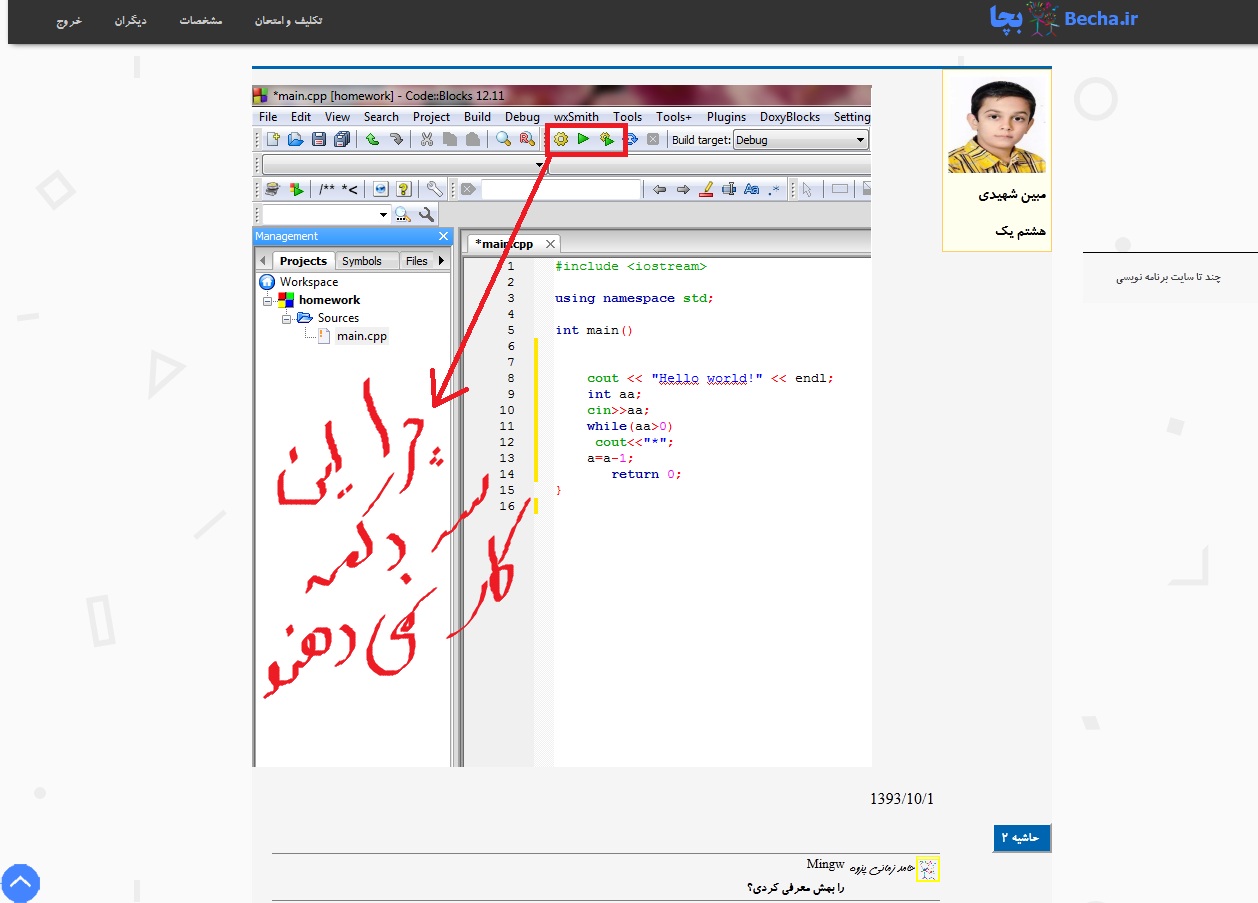Open the Debug menu

[x=521, y=117]
